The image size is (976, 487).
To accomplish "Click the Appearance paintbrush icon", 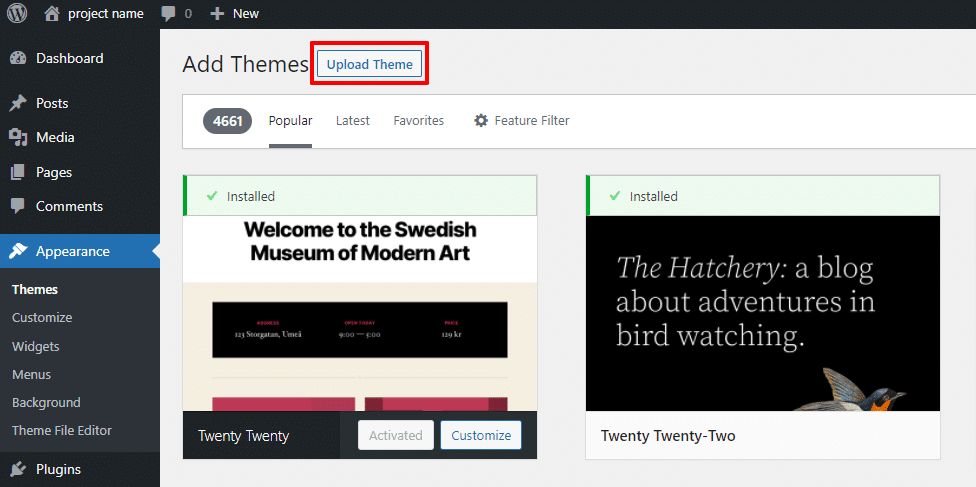I will tap(17, 252).
